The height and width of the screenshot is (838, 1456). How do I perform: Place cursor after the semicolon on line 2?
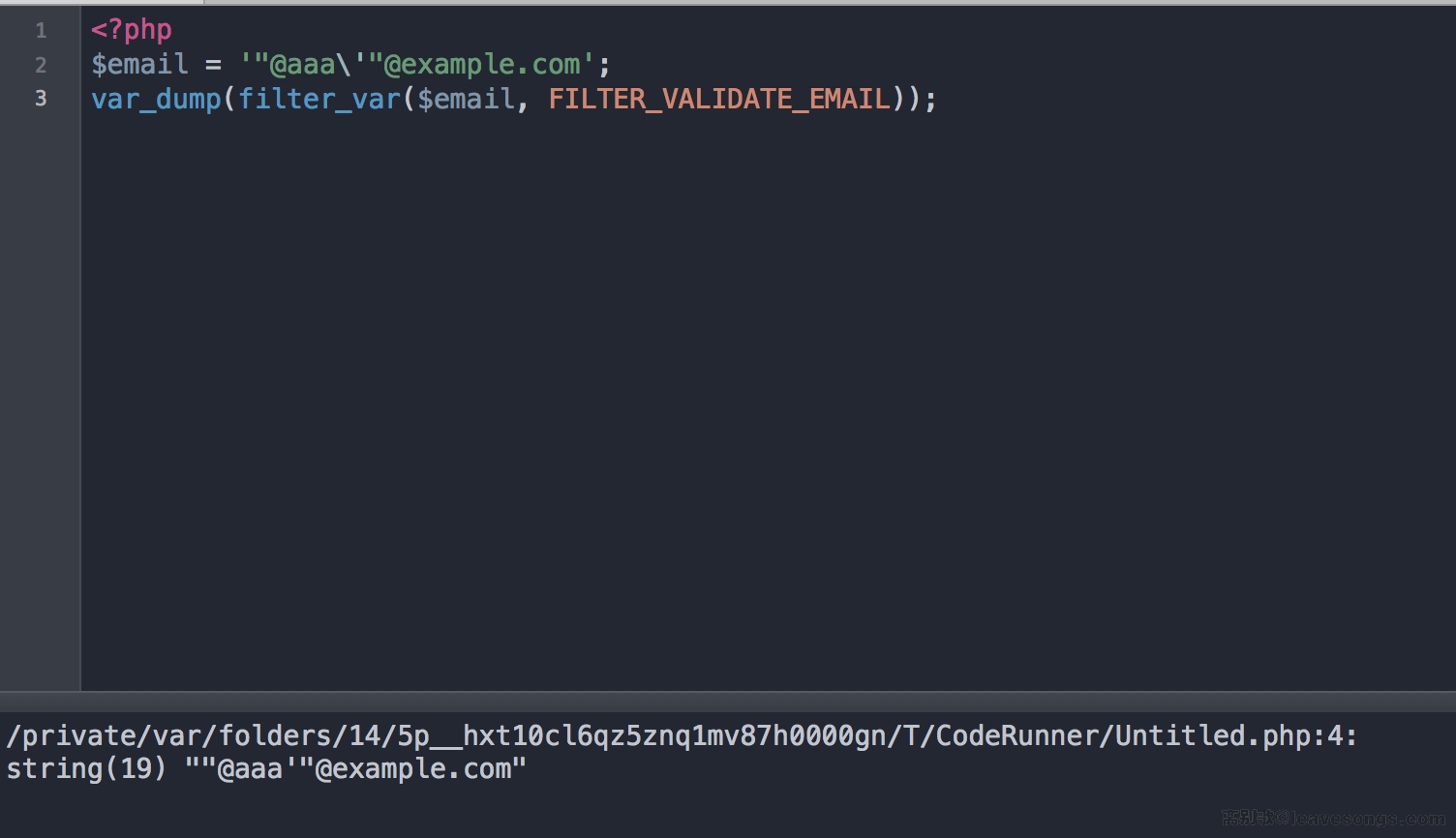[612, 65]
